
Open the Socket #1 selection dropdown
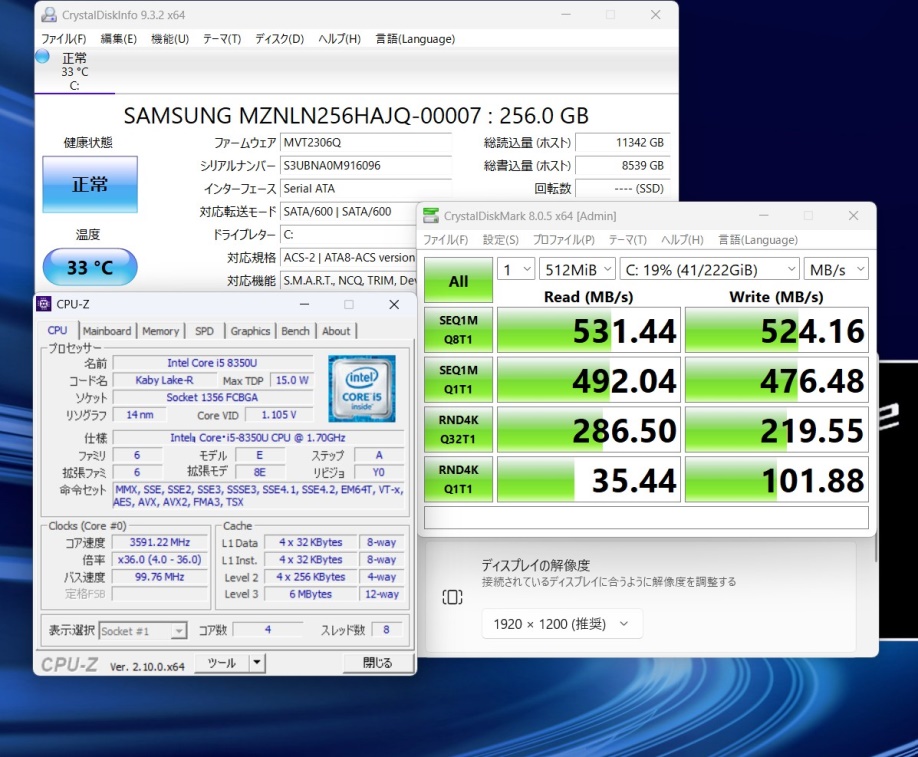click(143, 631)
